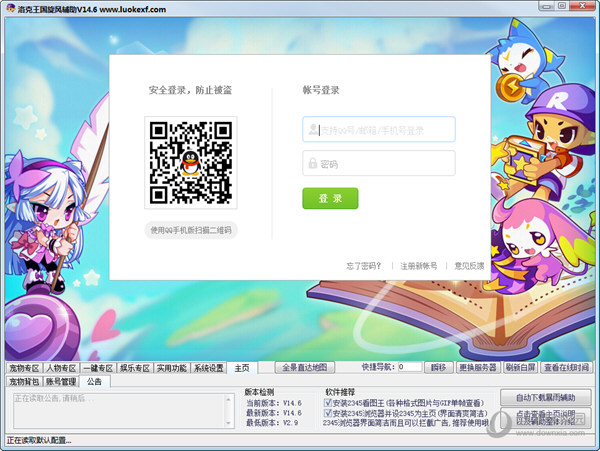Switch to the 人物专区 tab

61,368
